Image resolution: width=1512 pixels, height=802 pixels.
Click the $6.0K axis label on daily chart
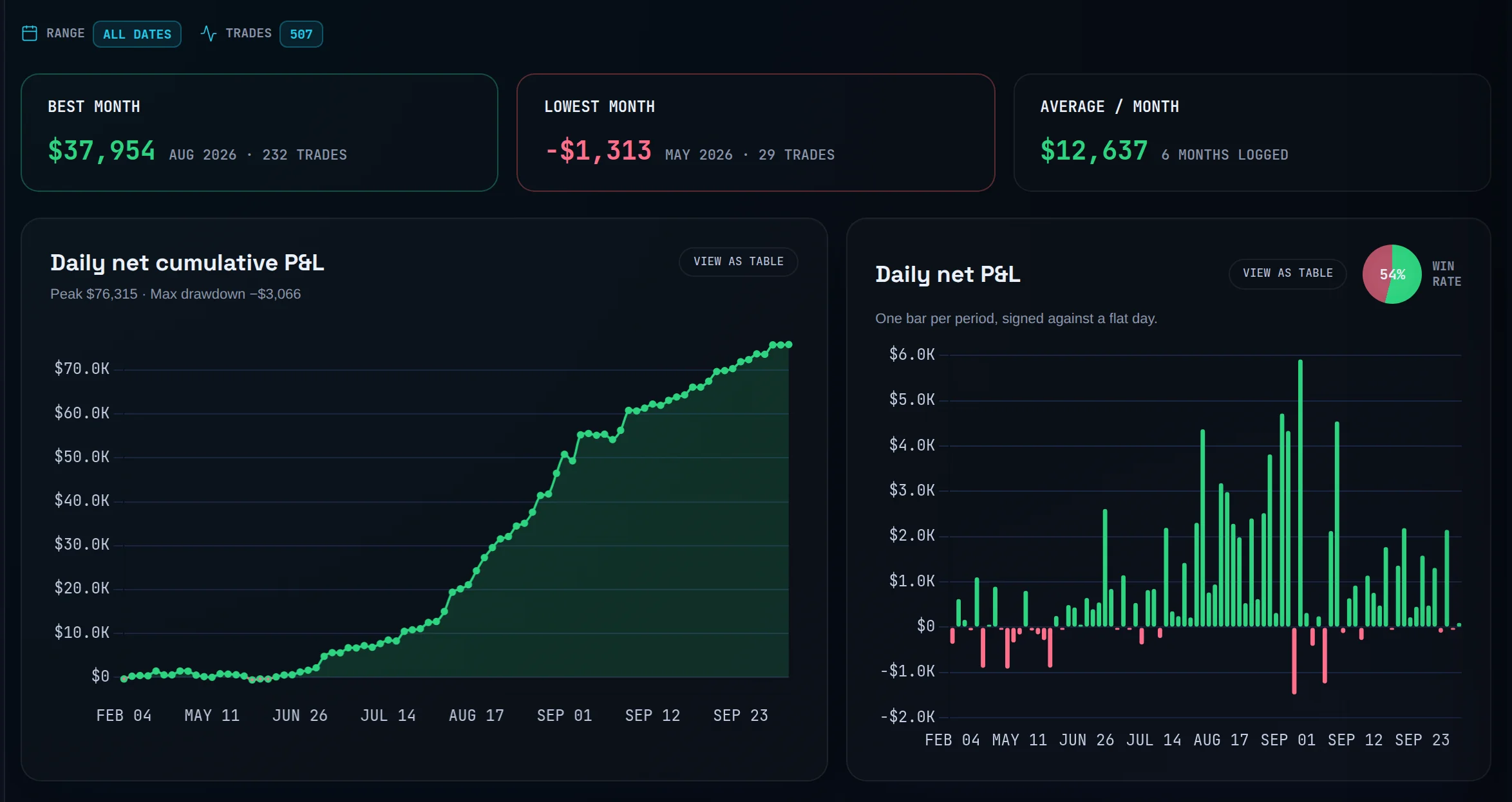(912, 355)
